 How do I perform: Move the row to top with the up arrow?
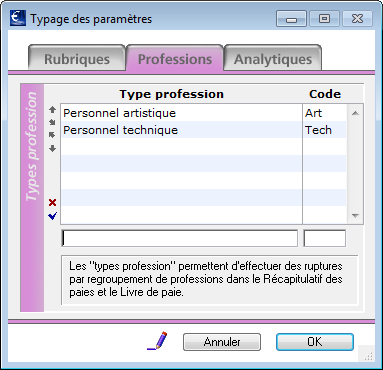click(52, 109)
